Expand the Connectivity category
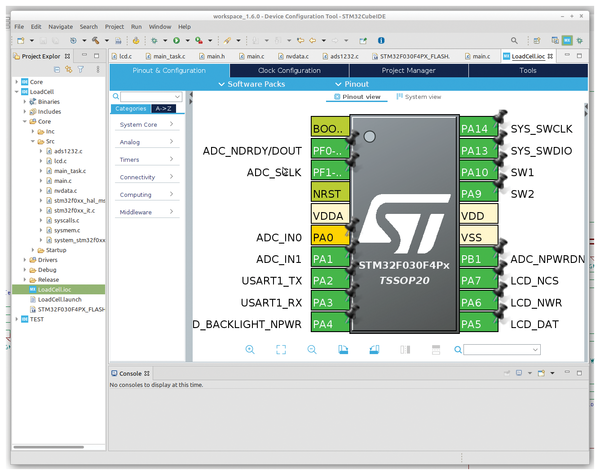This screenshot has width=600, height=475. click(x=147, y=177)
